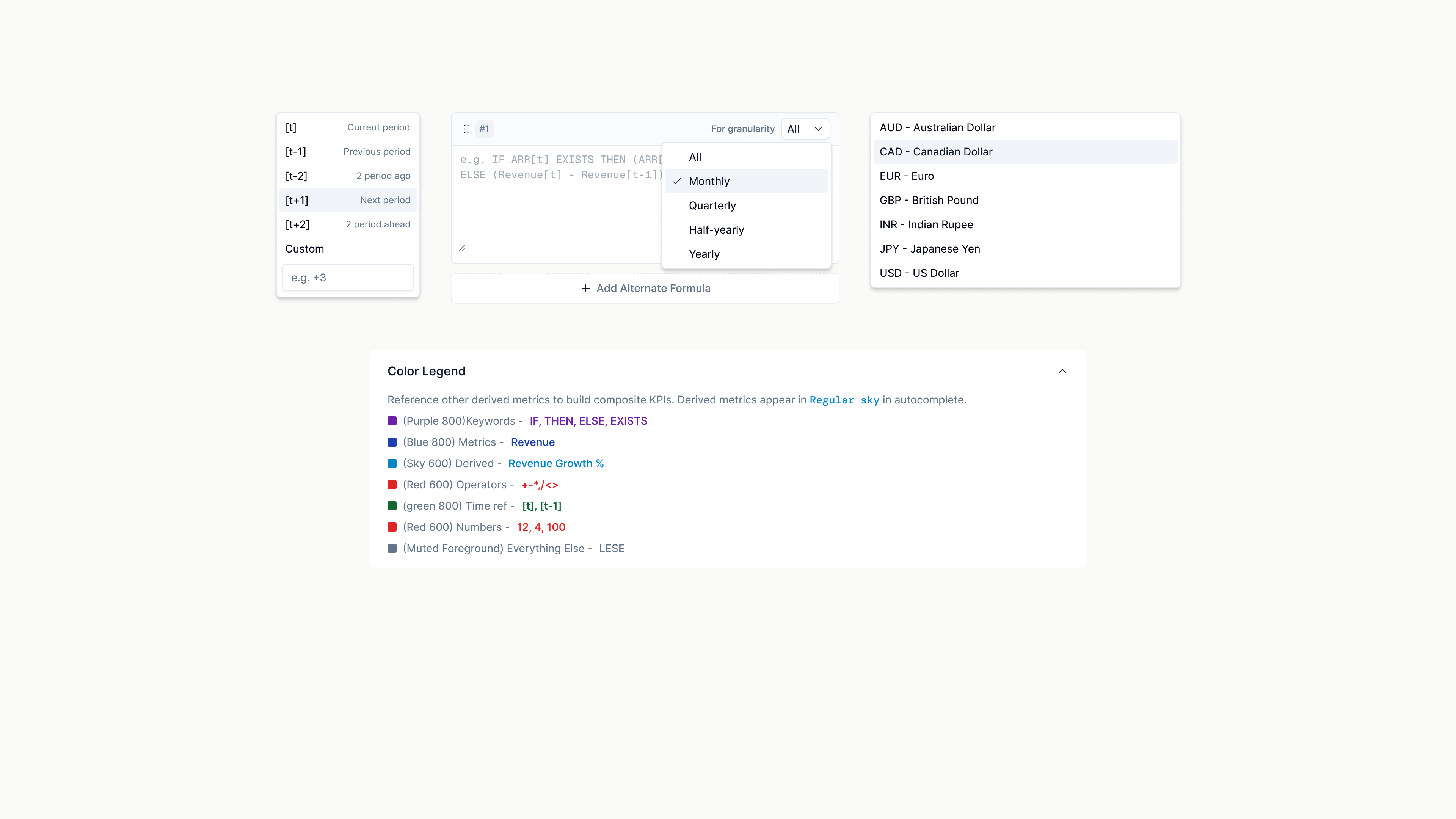This screenshot has width=1456, height=819.
Task: Click the 'For granularity' label
Action: coord(743,129)
